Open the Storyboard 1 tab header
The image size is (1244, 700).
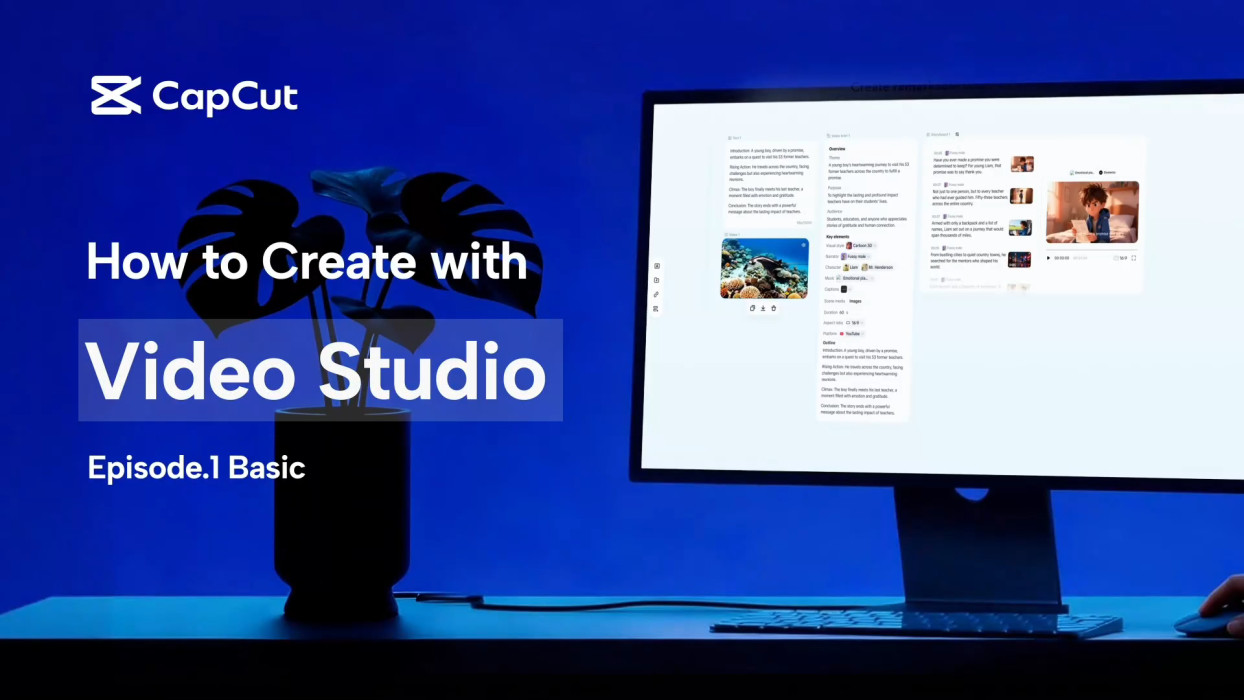tap(938, 134)
